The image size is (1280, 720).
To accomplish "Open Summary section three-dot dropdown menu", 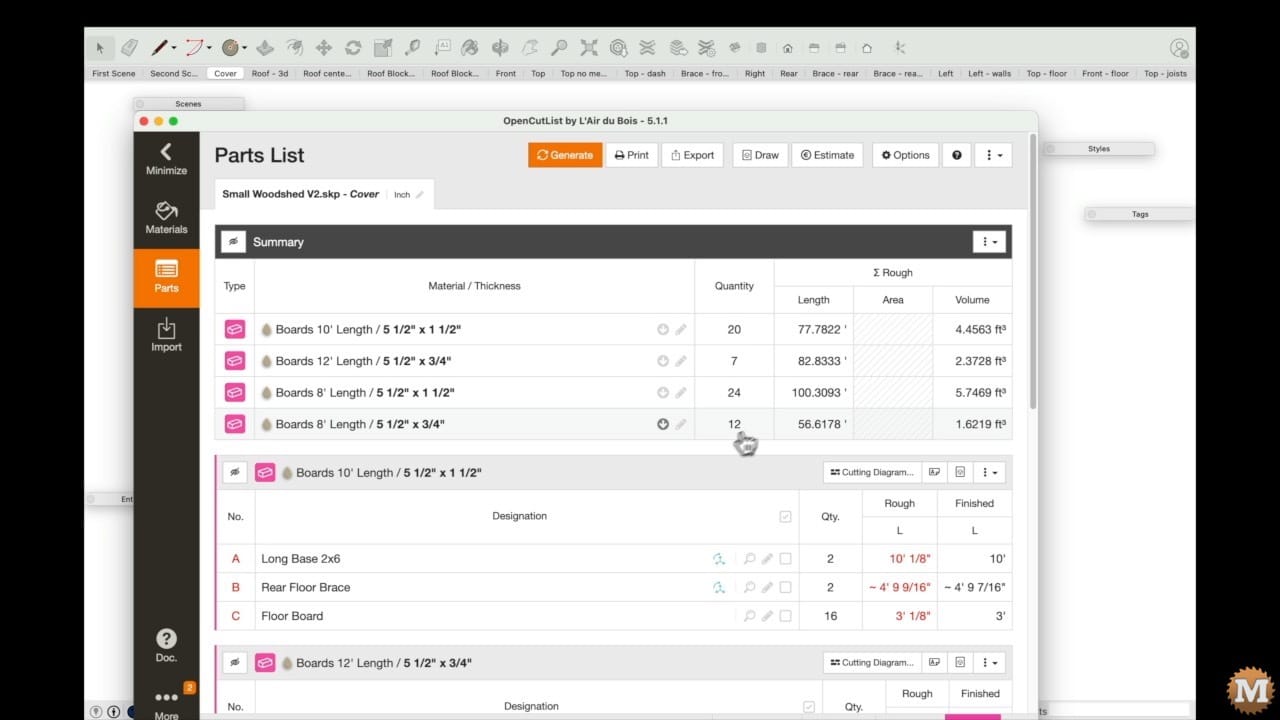I will click(x=989, y=242).
